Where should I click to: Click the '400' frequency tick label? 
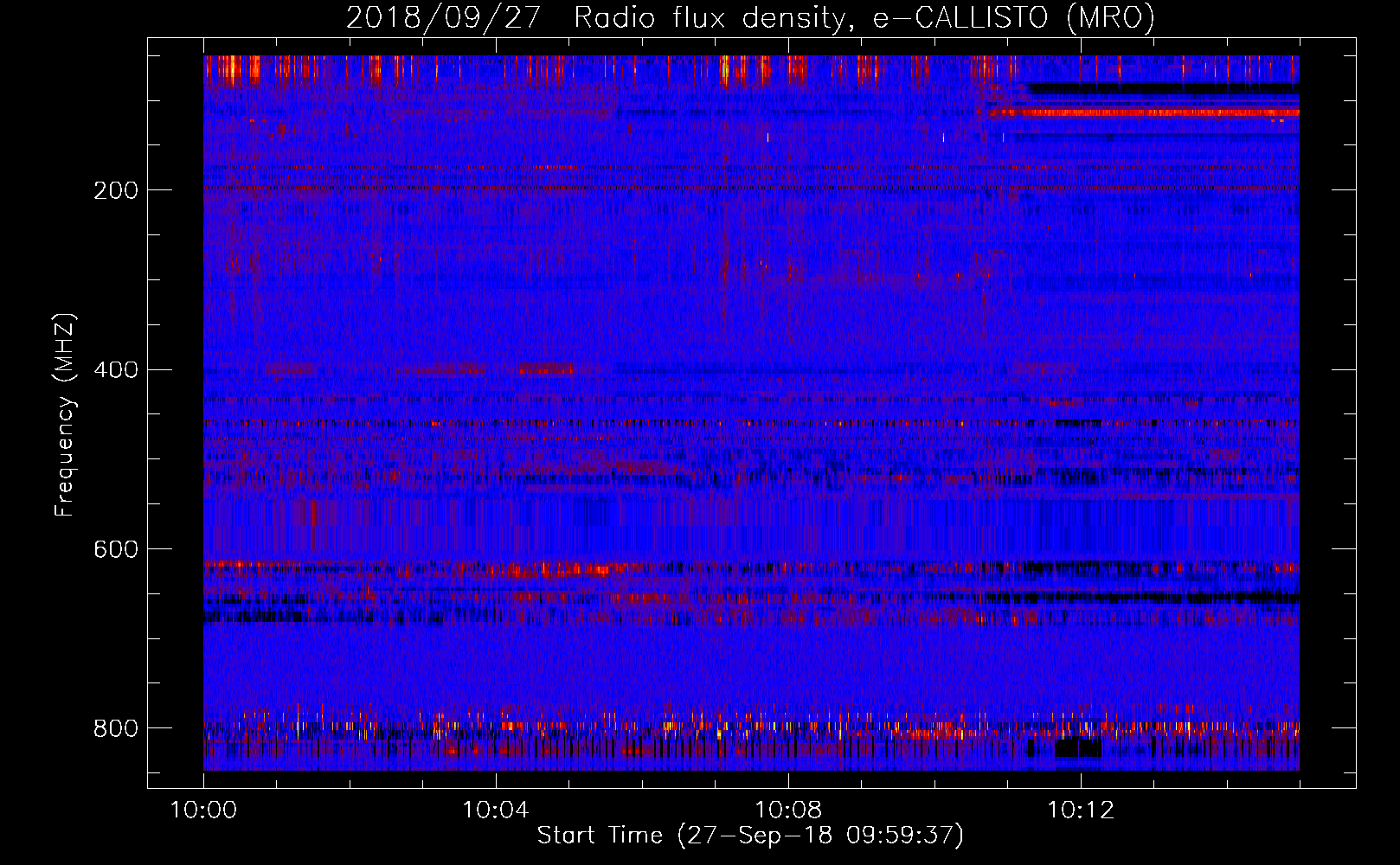116,370
